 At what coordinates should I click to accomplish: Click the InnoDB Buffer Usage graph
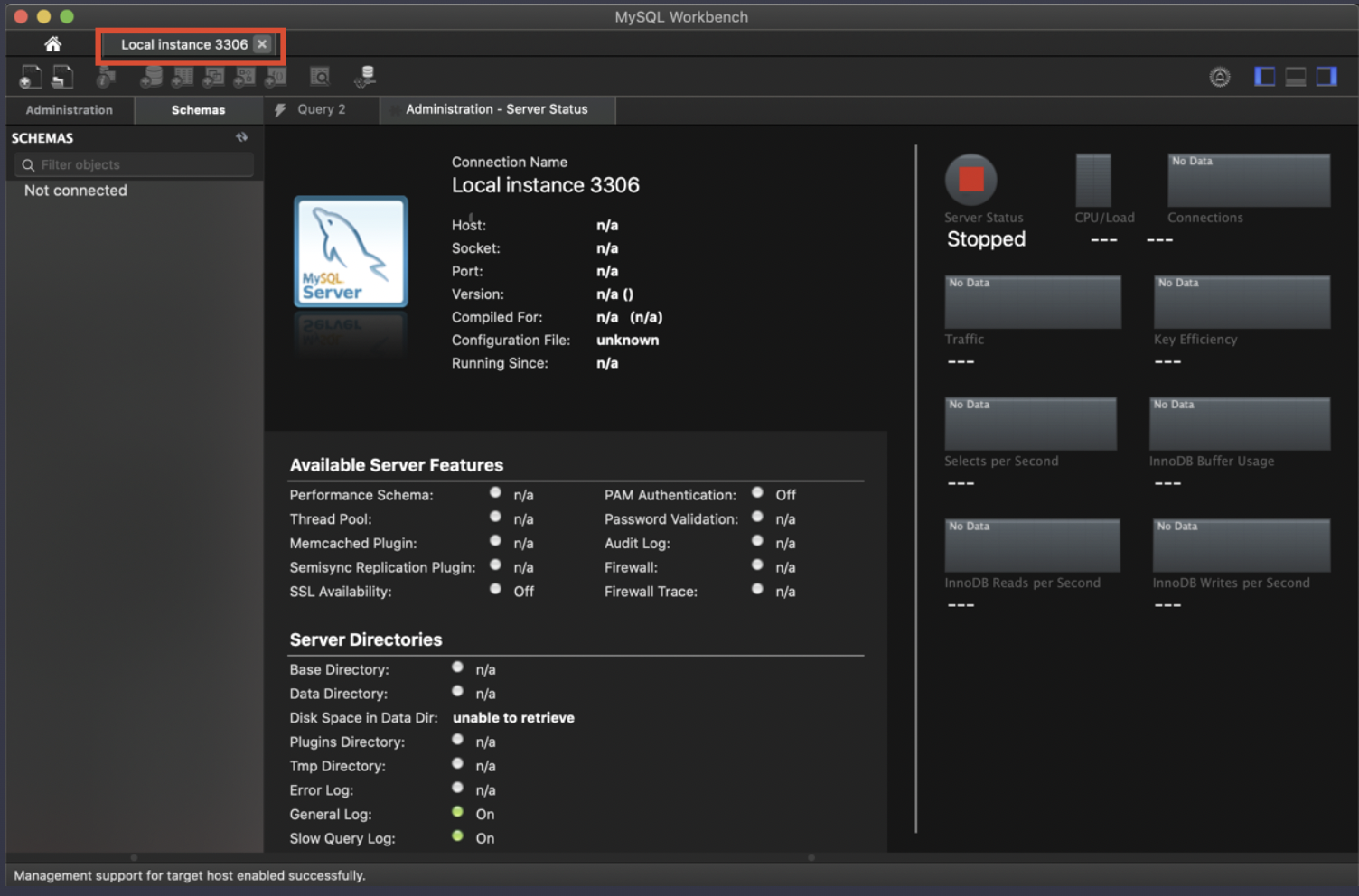click(x=1240, y=424)
